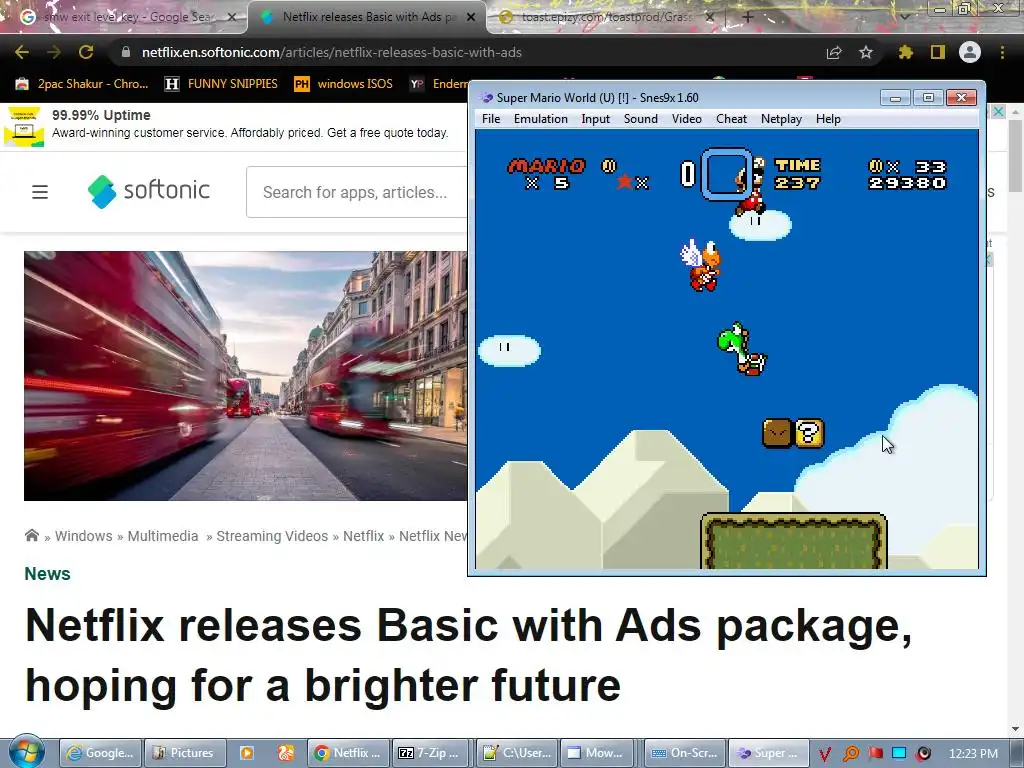Switch to the 7-Zip taskbar item
This screenshot has height=768, width=1024.
(x=431, y=753)
